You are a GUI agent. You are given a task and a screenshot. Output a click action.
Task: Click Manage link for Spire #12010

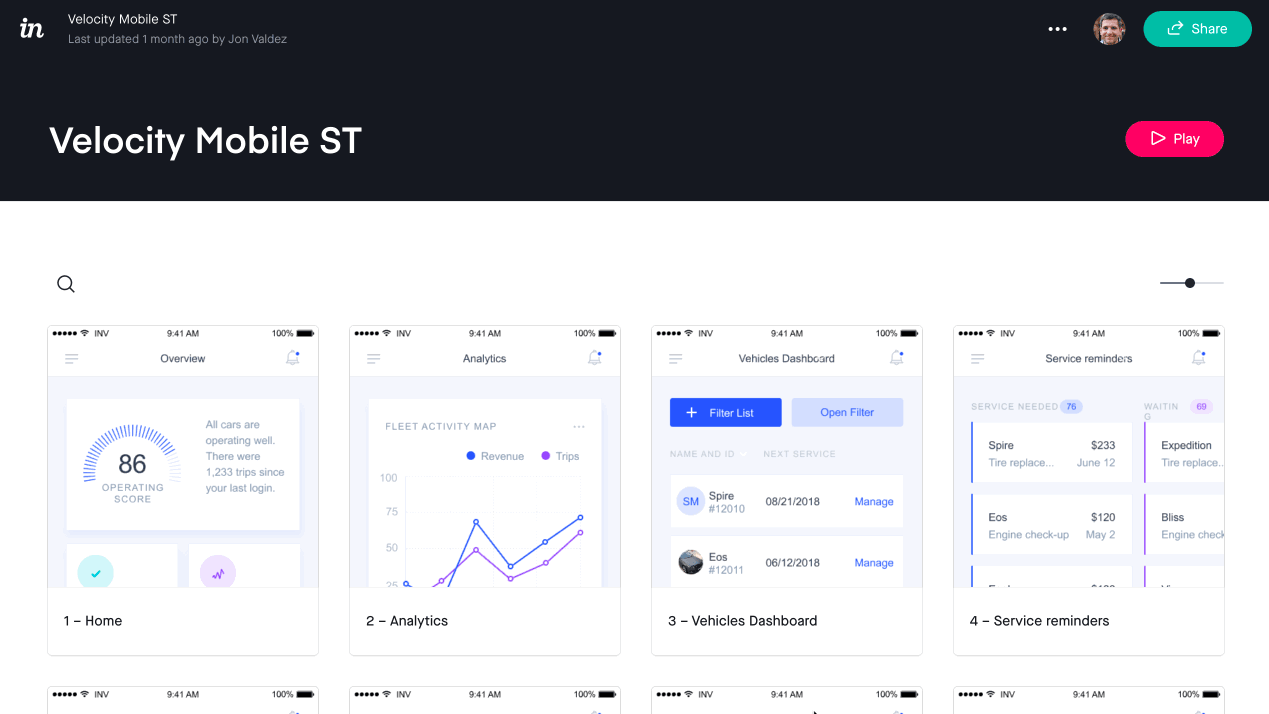[874, 502]
